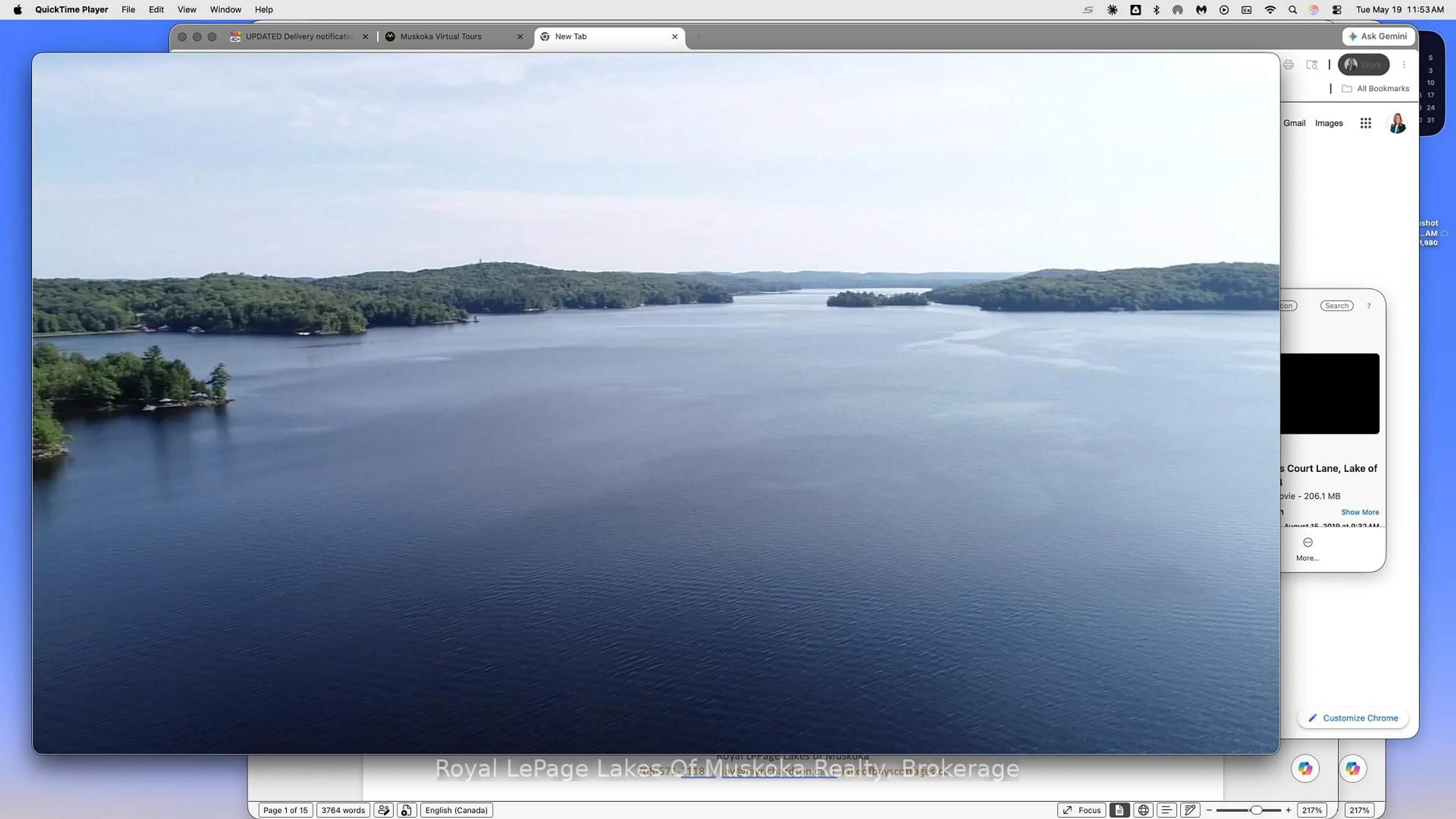1456x819 pixels.
Task: Click the zoom out minus button
Action: pyautogui.click(x=1209, y=811)
